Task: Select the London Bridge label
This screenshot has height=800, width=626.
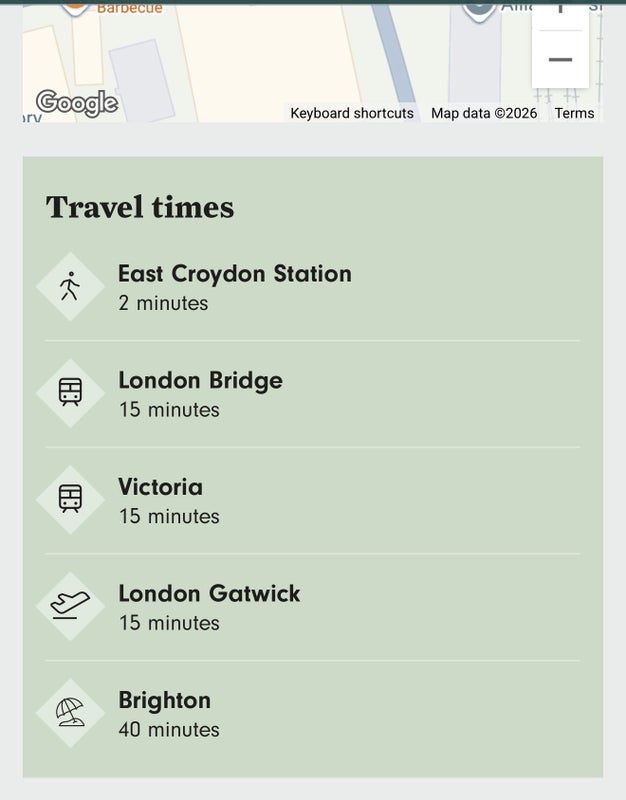Action: (200, 380)
